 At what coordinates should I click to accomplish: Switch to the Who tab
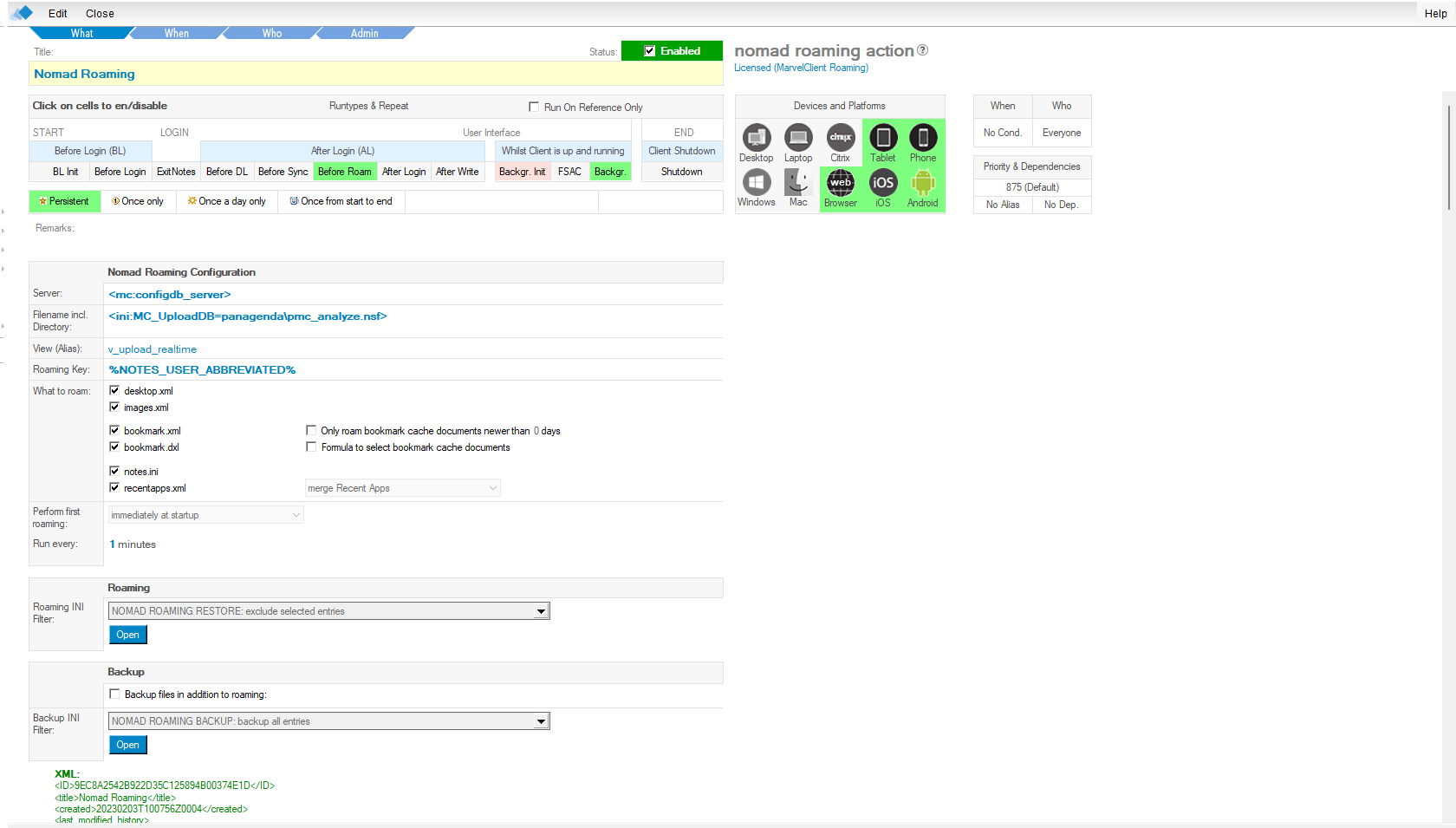[x=272, y=33]
